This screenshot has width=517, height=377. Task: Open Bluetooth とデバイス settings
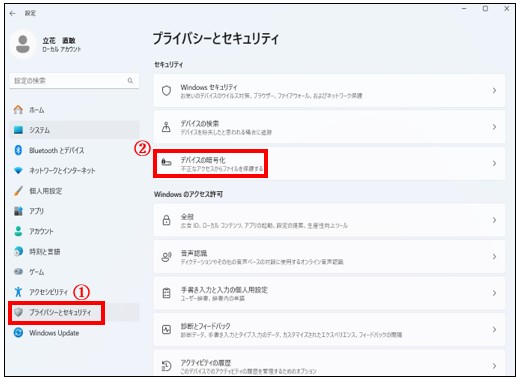pos(74,150)
